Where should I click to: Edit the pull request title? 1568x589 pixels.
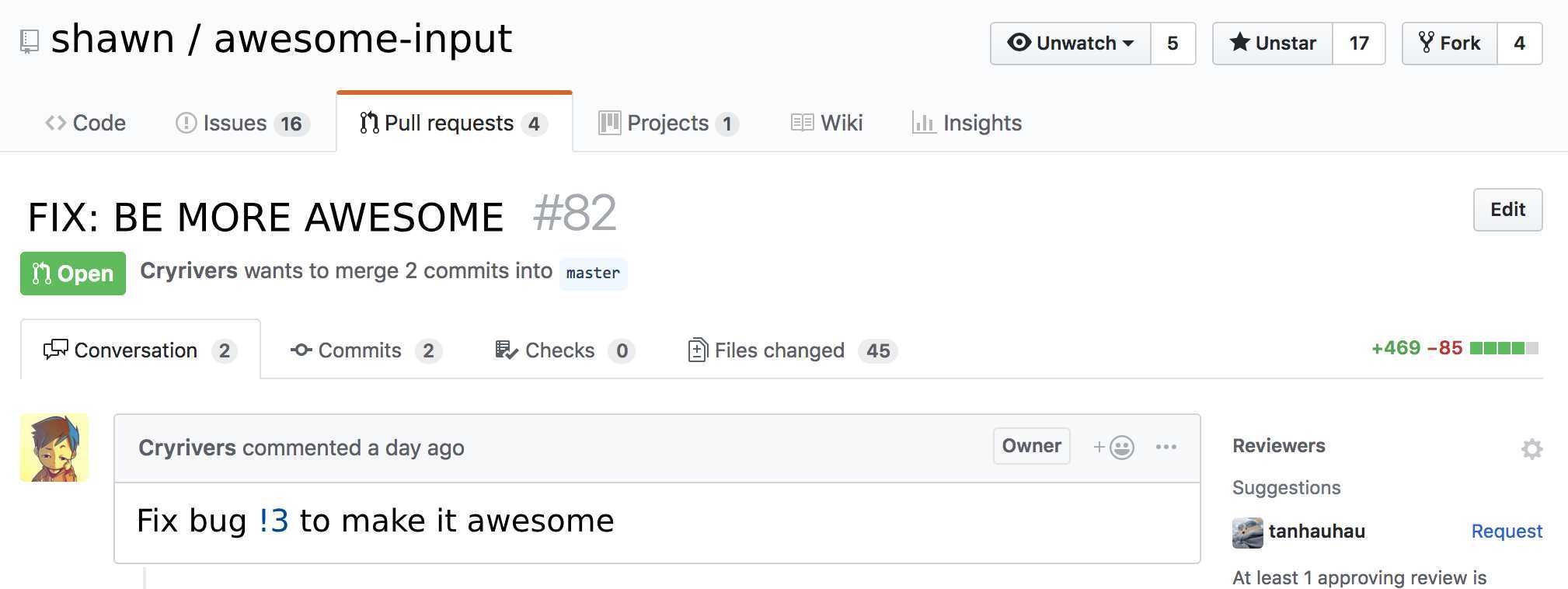click(1507, 210)
